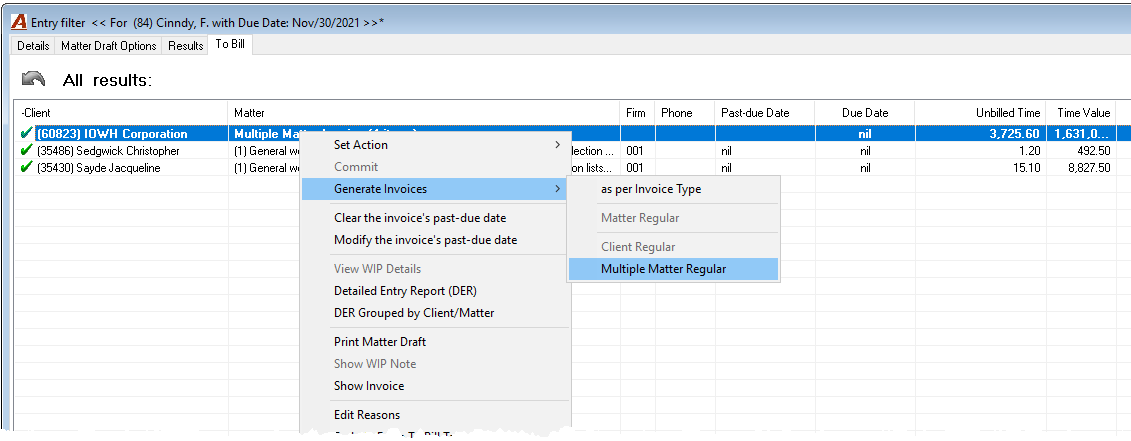Expand the Generate Invoices submenu
Screen dimensions: 1131x441
[x=434, y=189]
